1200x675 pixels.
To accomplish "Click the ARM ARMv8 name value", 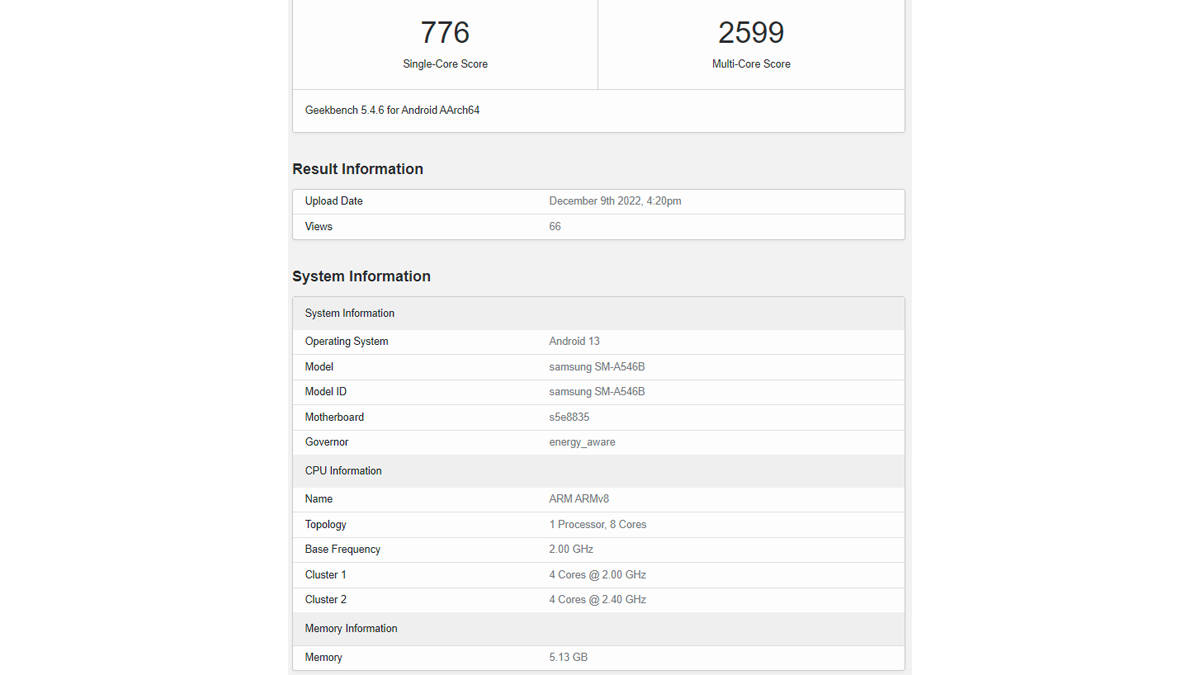I will click(578, 498).
